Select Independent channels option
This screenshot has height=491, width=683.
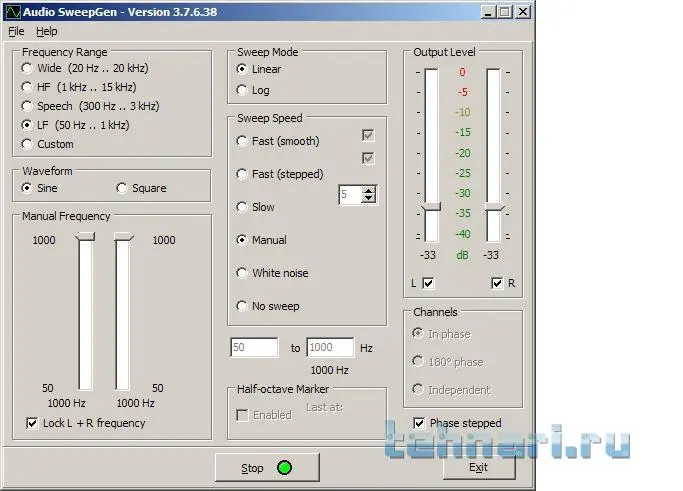451,389
